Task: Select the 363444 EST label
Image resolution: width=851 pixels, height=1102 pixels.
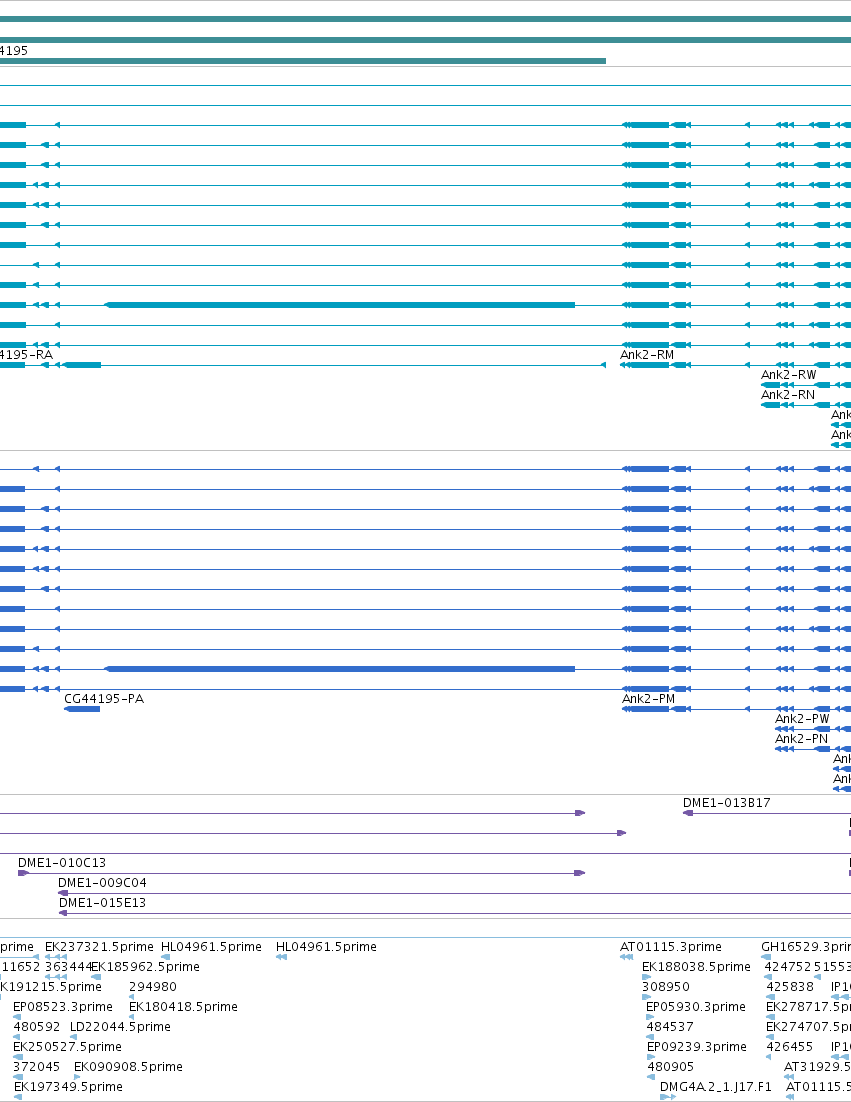Action: tap(68, 967)
